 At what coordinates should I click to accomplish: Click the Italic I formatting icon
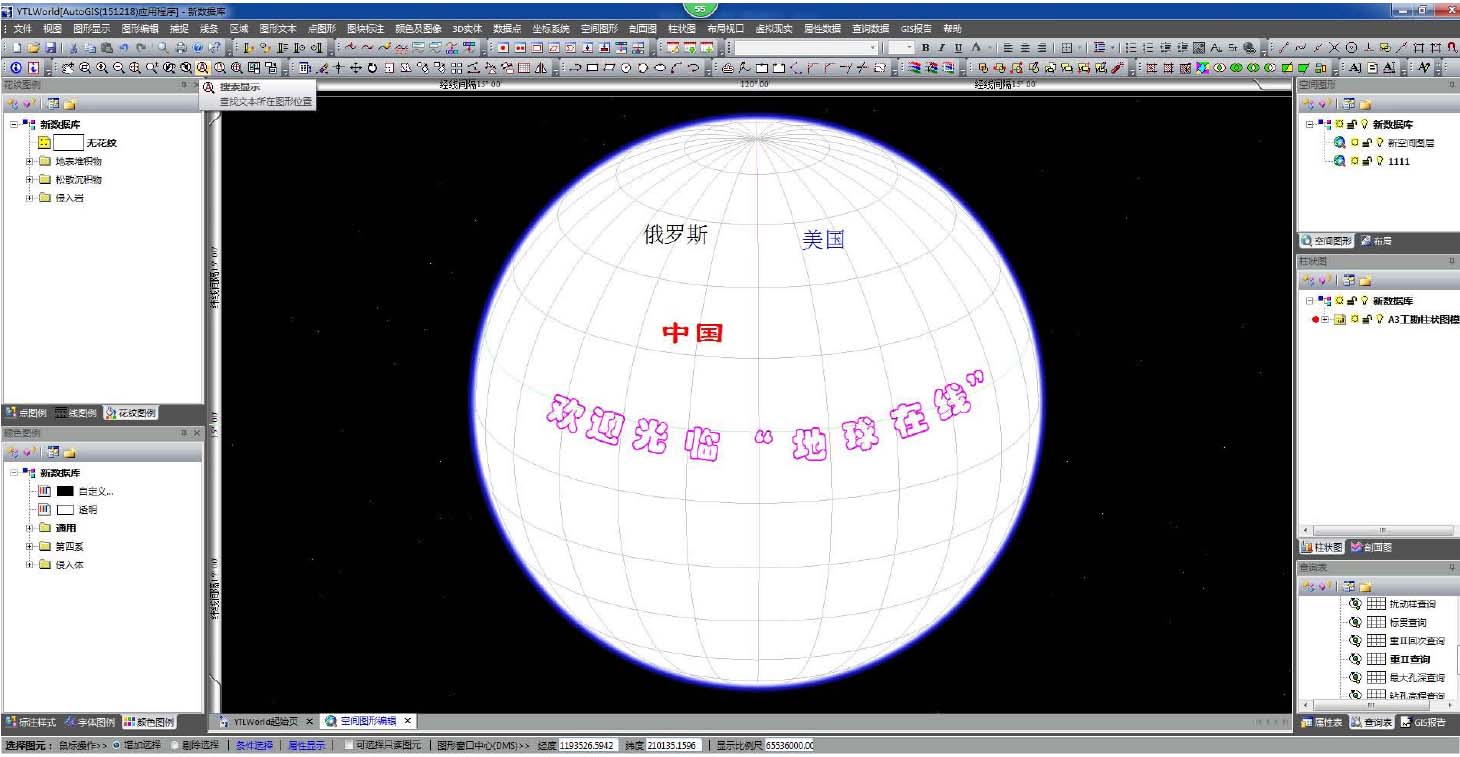click(941, 47)
